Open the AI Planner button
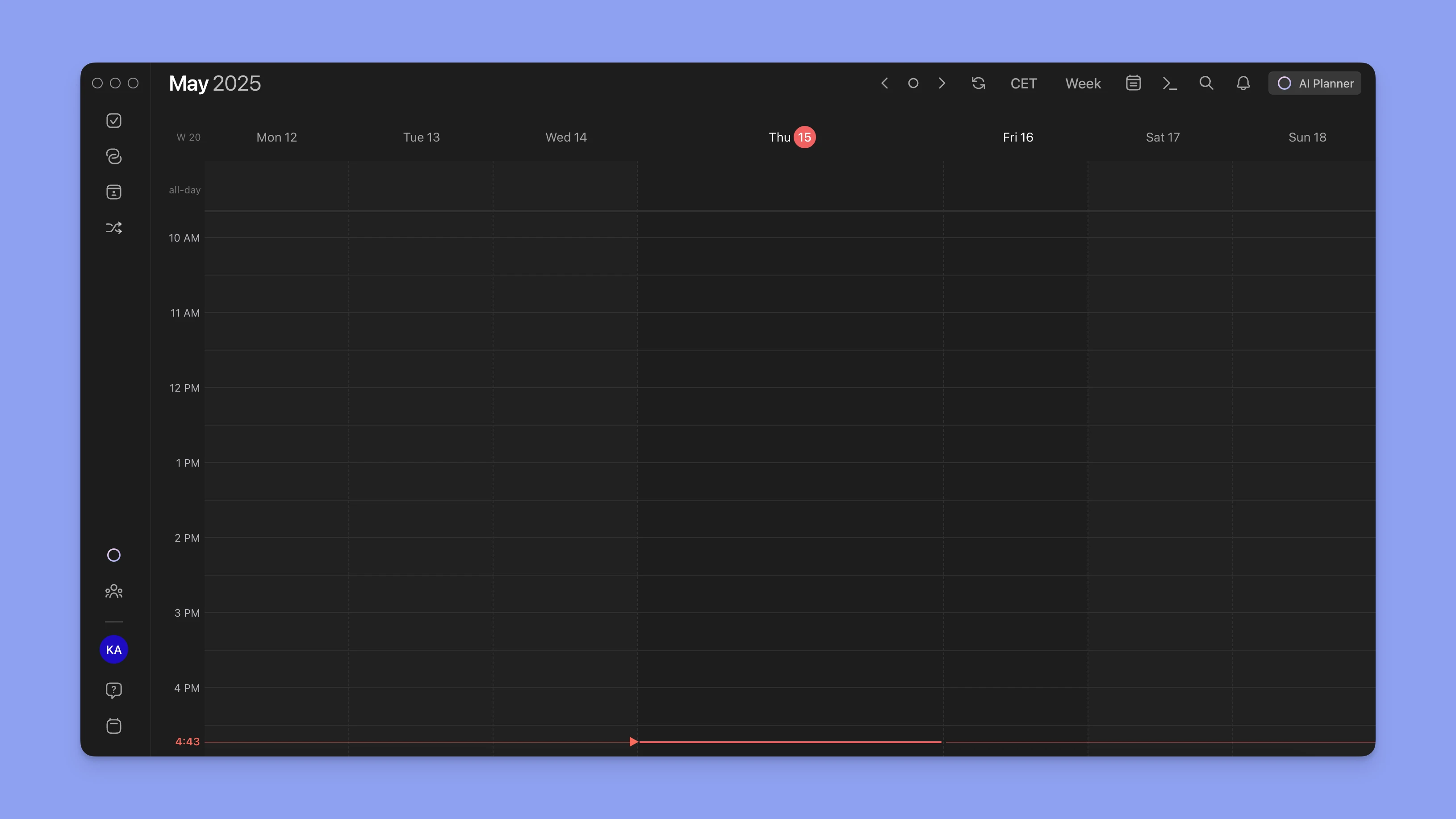Image resolution: width=1456 pixels, height=819 pixels. [1315, 83]
